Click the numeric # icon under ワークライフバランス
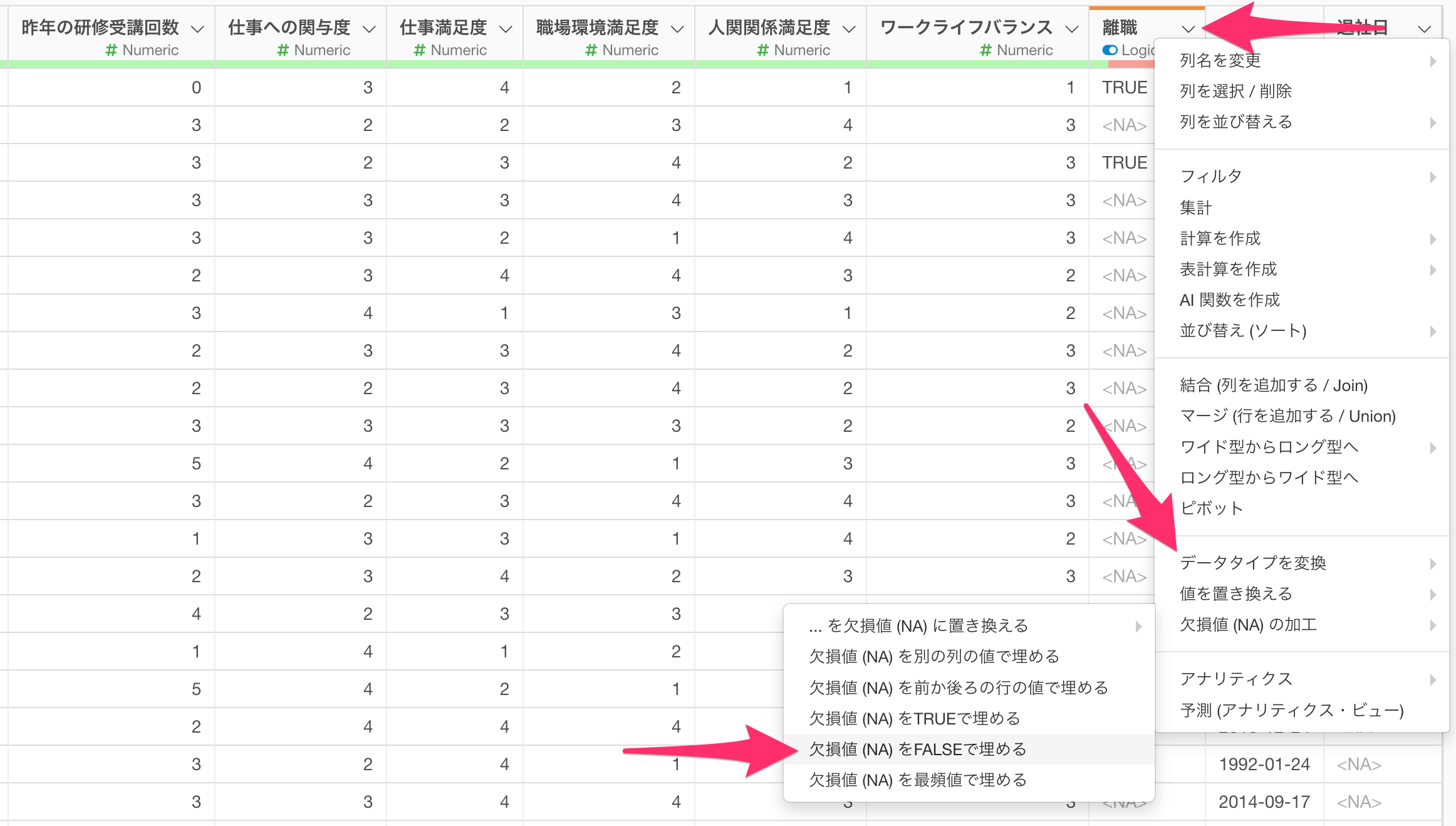The width and height of the screenshot is (1456, 826). tap(985, 50)
